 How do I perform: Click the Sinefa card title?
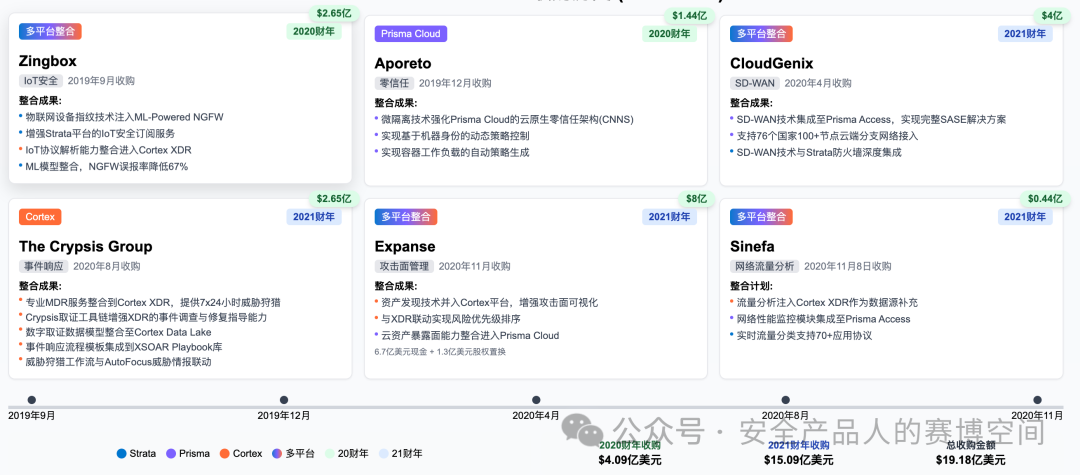754,246
